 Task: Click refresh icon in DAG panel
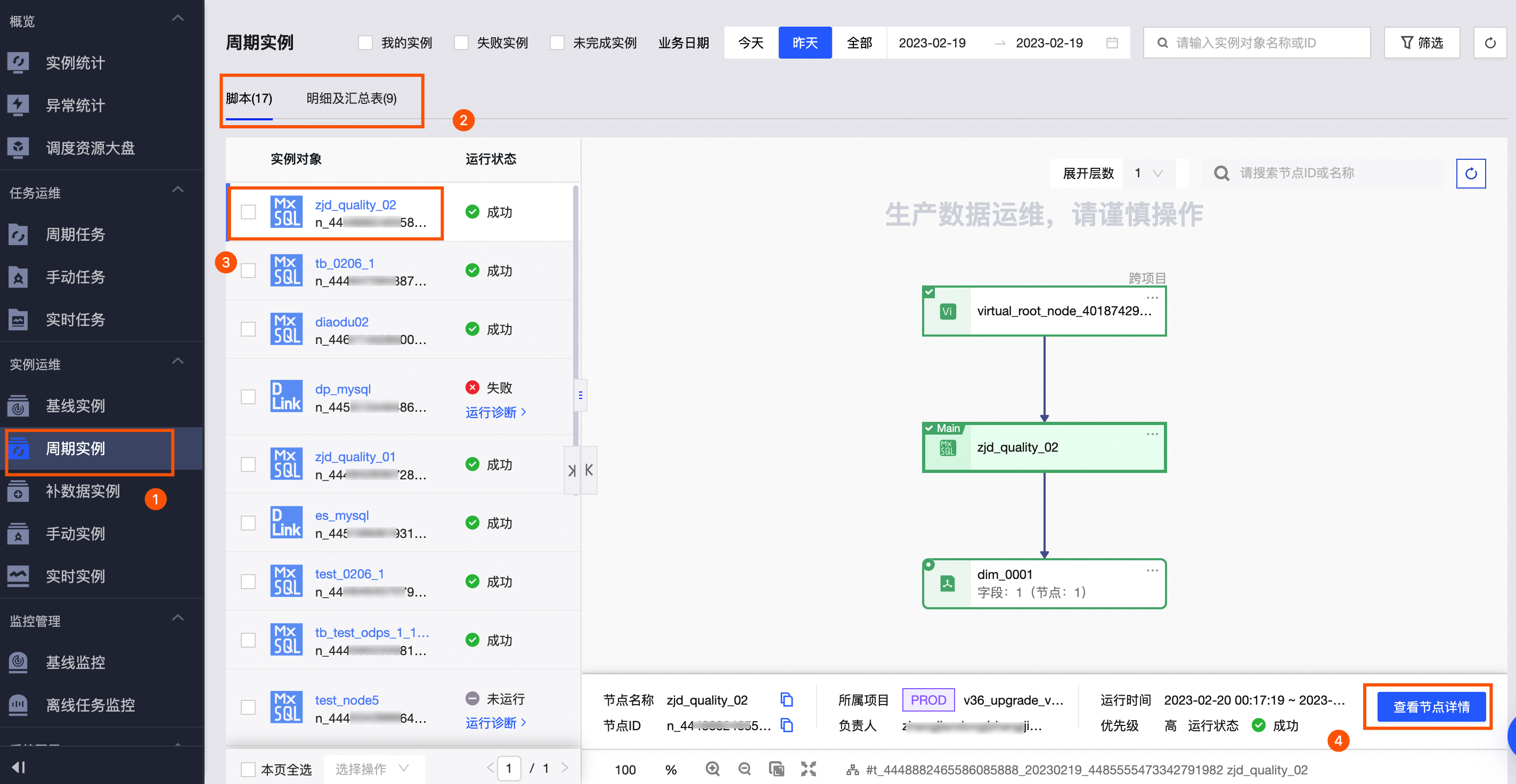tap(1470, 174)
